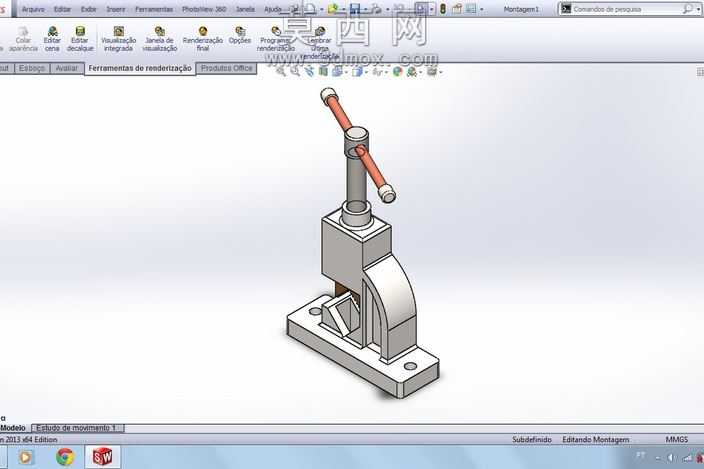Click the Montagem1 document title

click(x=521, y=9)
